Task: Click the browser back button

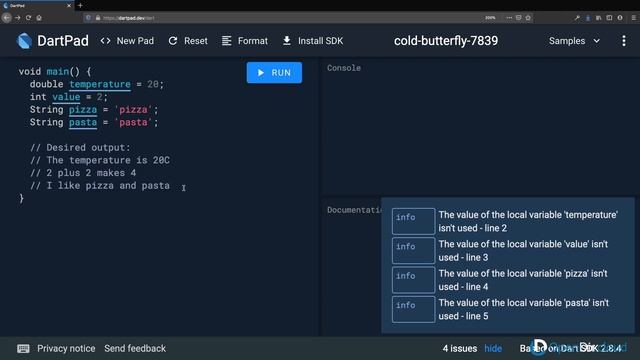Action: pos(6,18)
